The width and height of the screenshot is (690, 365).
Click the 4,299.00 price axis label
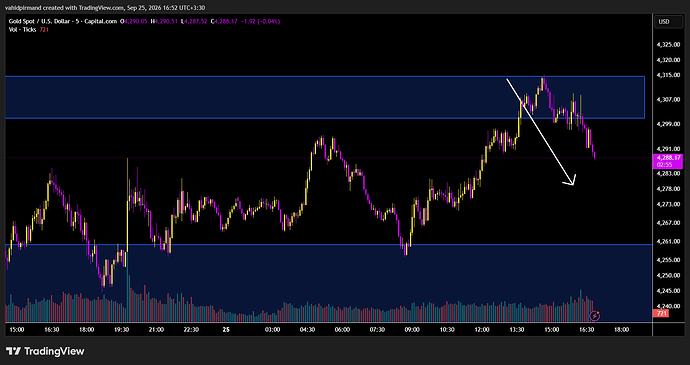pos(668,124)
